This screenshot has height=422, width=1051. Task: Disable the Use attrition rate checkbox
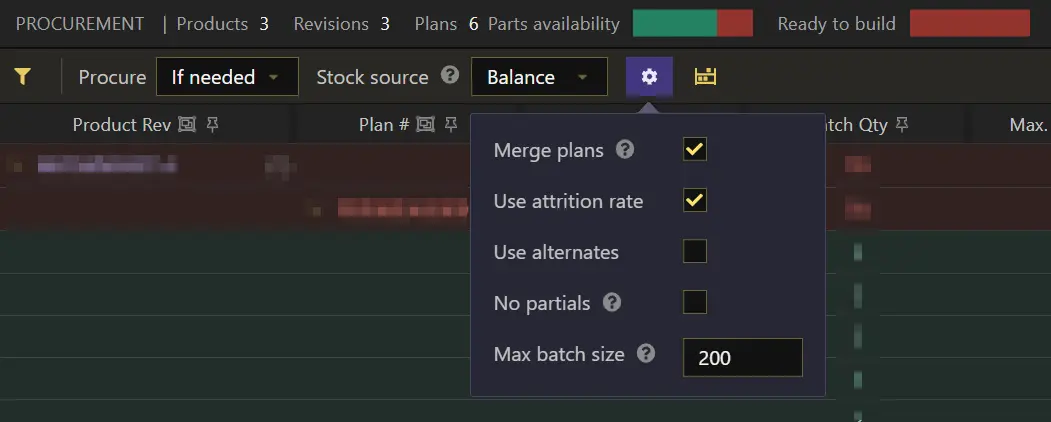pos(695,201)
